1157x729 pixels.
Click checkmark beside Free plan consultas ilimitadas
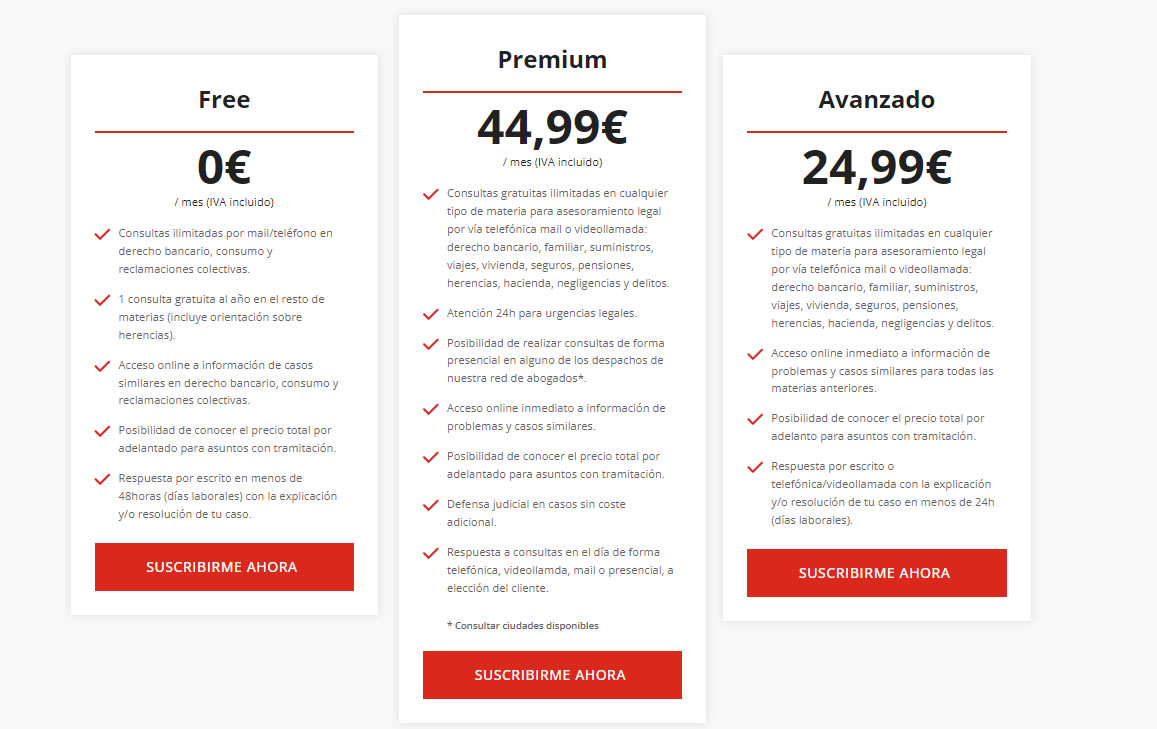(x=103, y=235)
